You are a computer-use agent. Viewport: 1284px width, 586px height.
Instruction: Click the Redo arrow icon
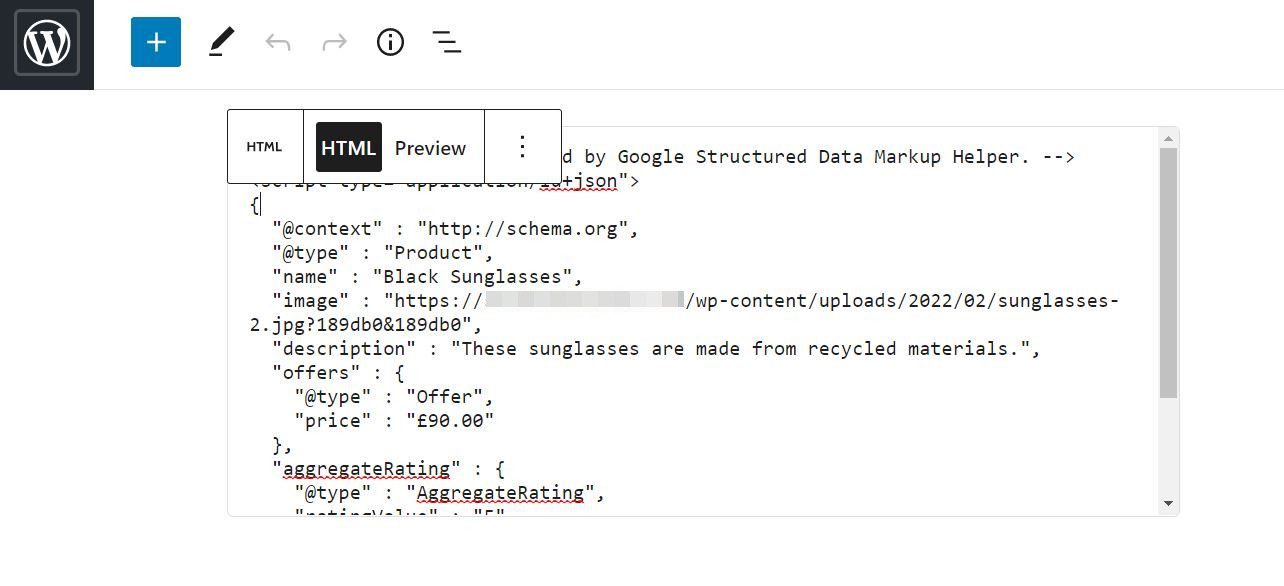[333, 42]
